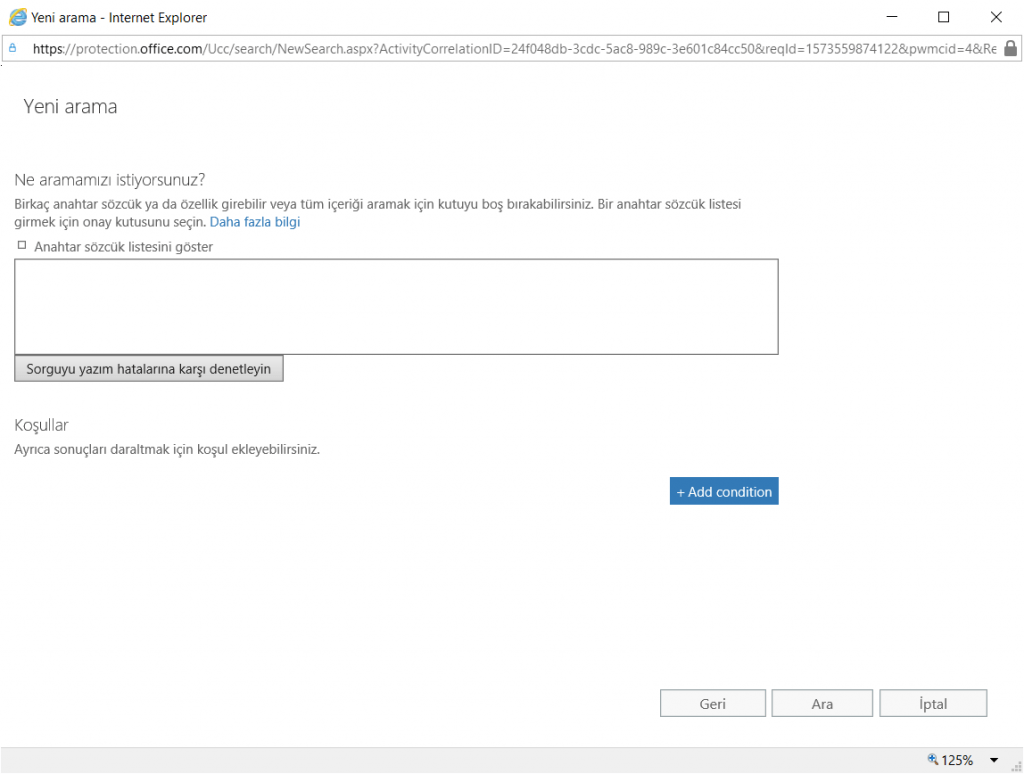Maximize the Internet Explorer window
Viewport: 1024px width, 774px height.
pos(943,17)
